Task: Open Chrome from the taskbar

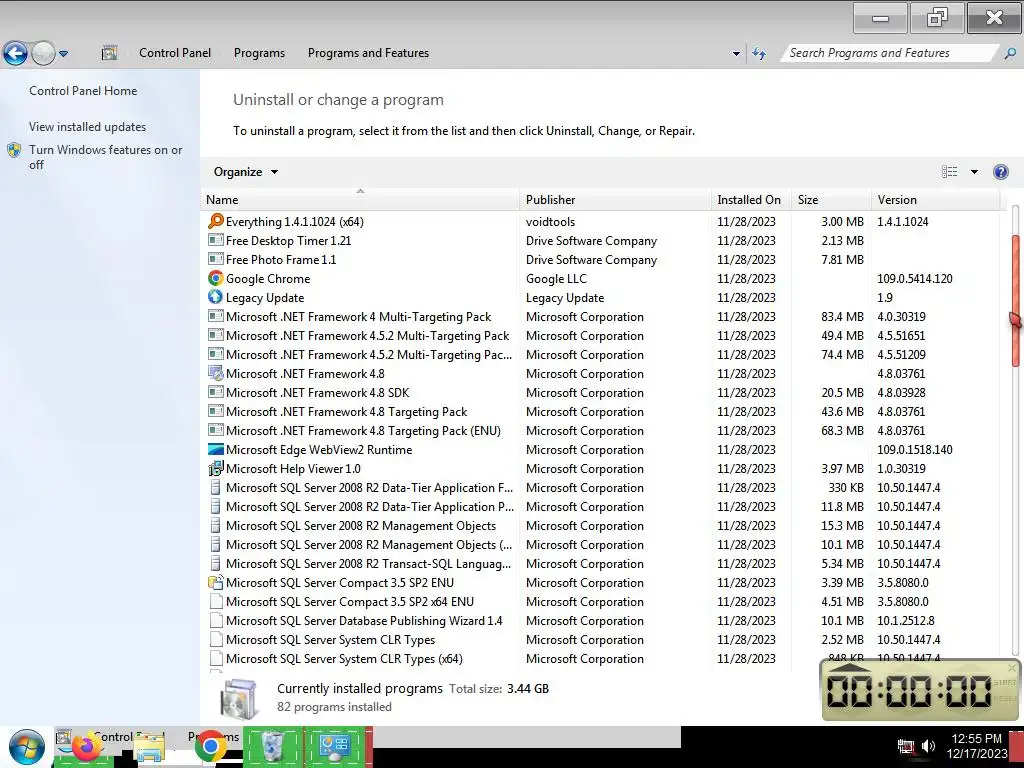Action: [x=210, y=747]
